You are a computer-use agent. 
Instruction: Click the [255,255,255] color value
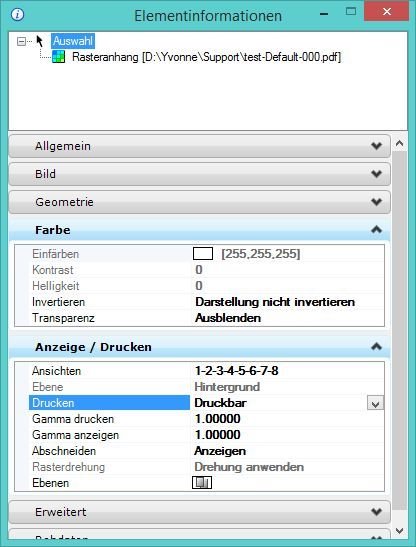[x=261, y=254]
